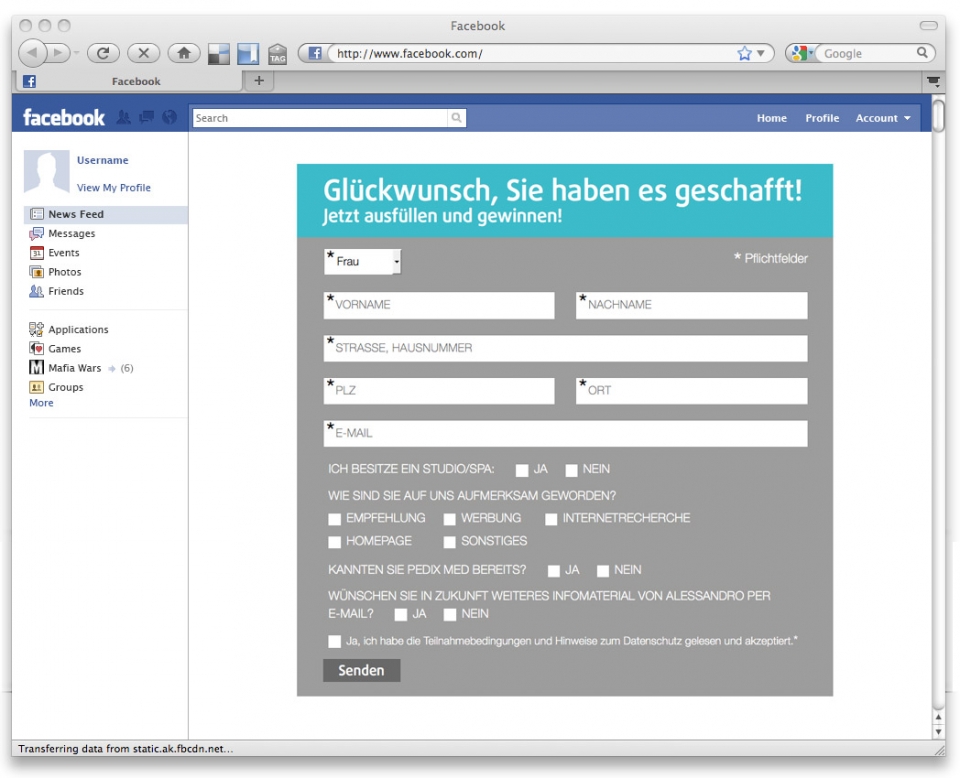The height and width of the screenshot is (778, 960).
Task: Select the Facebook browser tab
Action: 127,81
